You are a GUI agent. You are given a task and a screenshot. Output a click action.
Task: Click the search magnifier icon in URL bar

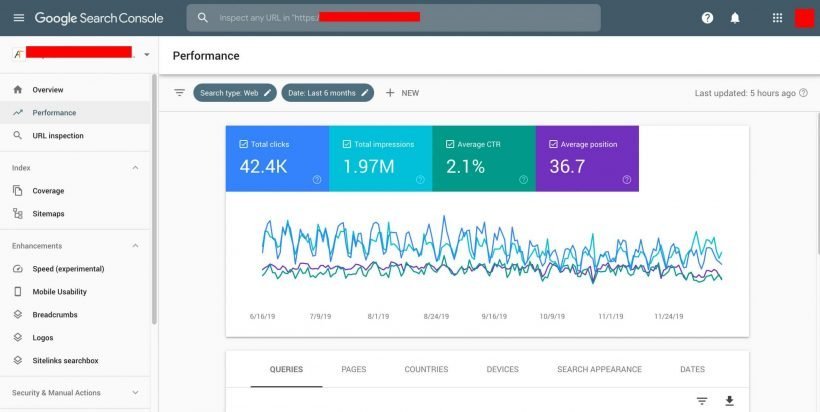tap(203, 18)
